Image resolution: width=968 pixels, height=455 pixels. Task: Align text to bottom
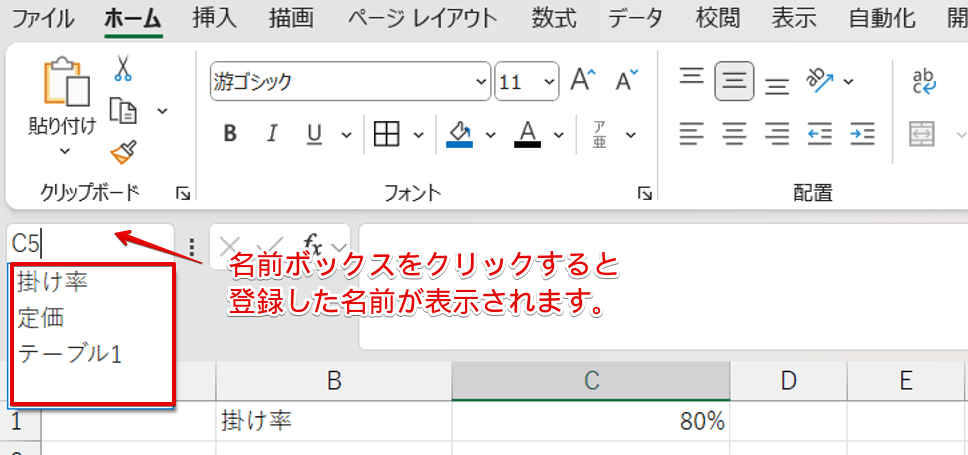pyautogui.click(x=777, y=85)
